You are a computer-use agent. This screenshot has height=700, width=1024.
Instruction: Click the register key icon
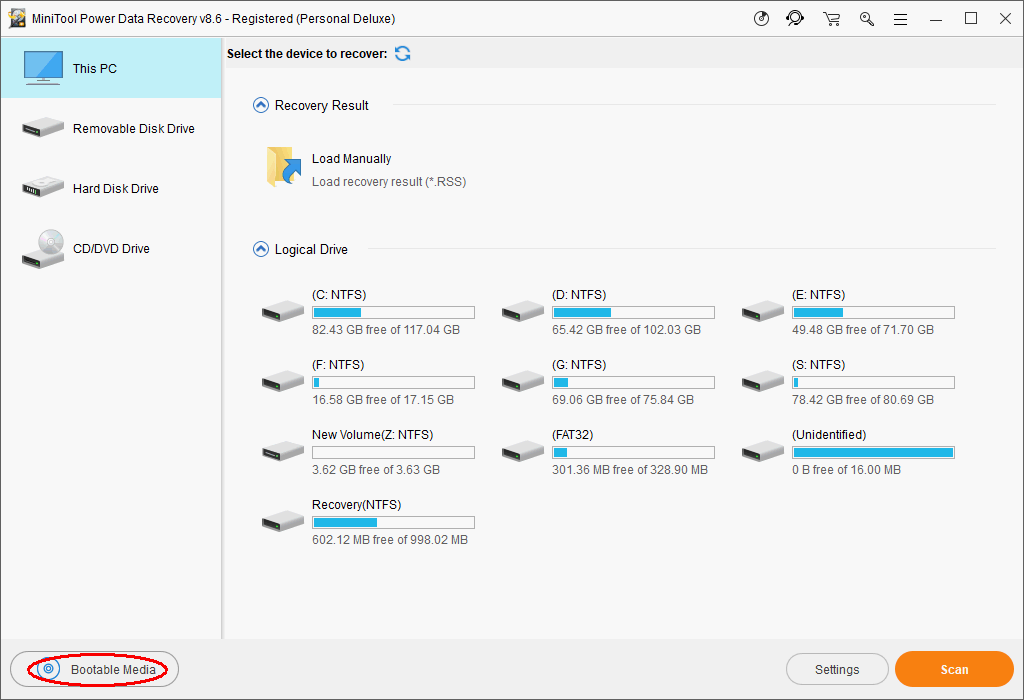867,19
